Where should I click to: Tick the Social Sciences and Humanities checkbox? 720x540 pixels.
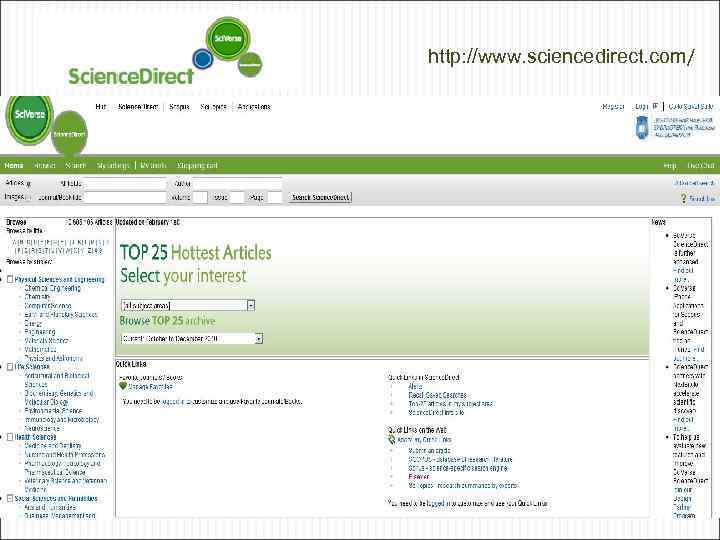point(10,498)
